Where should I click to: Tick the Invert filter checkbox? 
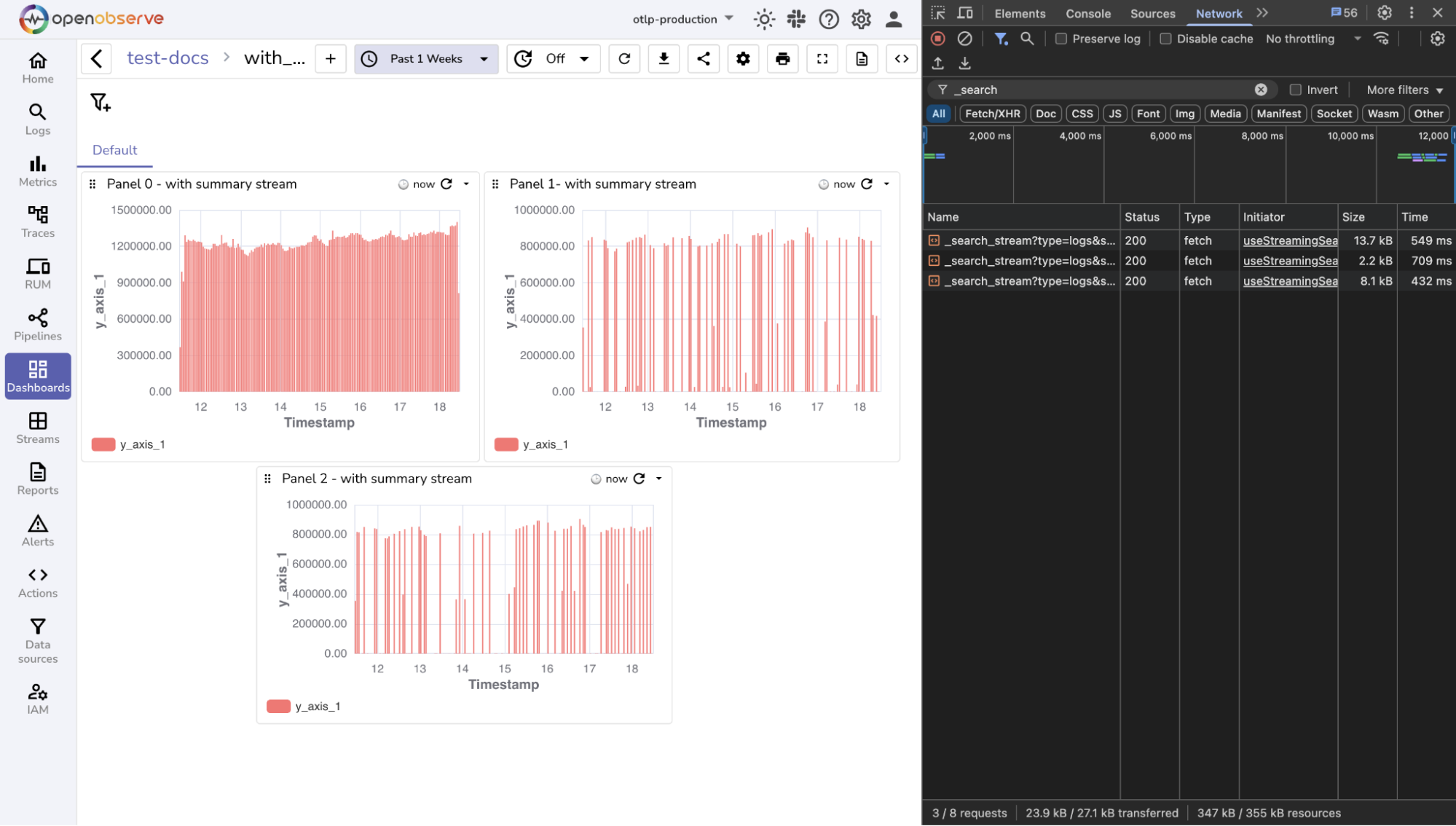(x=1295, y=90)
